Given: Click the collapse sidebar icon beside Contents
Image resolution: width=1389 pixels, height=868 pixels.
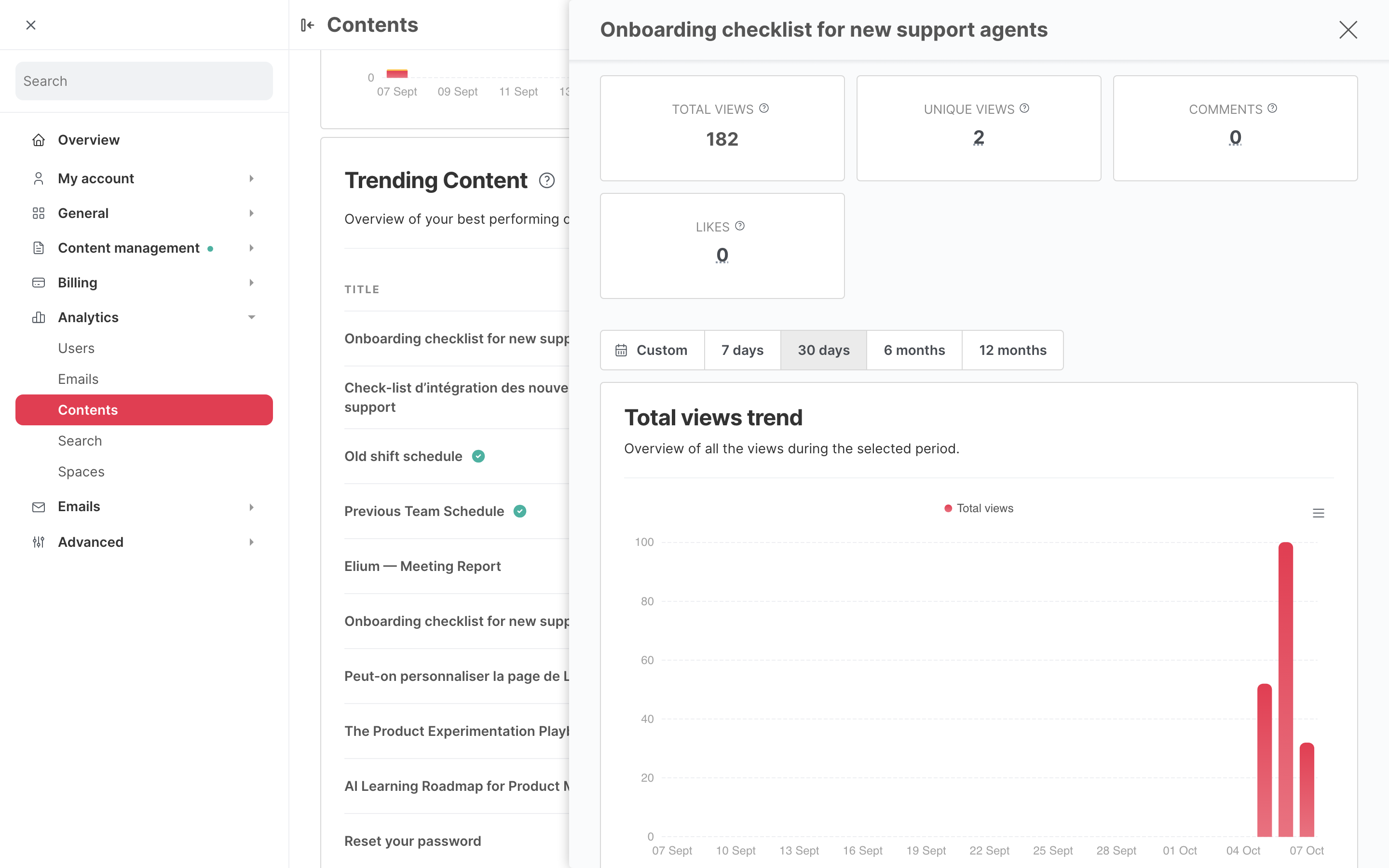Looking at the screenshot, I should 308,25.
